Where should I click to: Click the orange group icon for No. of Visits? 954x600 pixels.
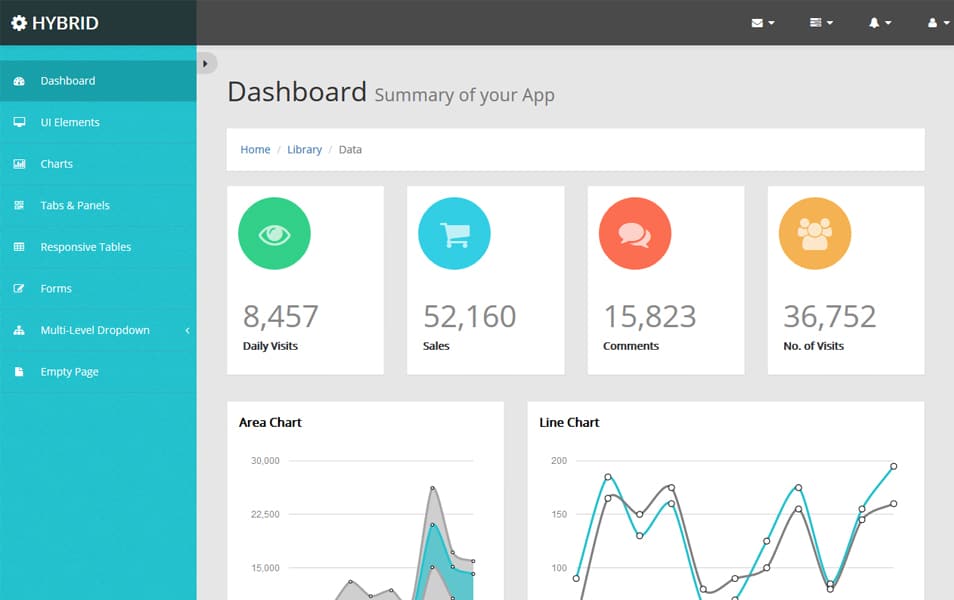pyautogui.click(x=814, y=233)
